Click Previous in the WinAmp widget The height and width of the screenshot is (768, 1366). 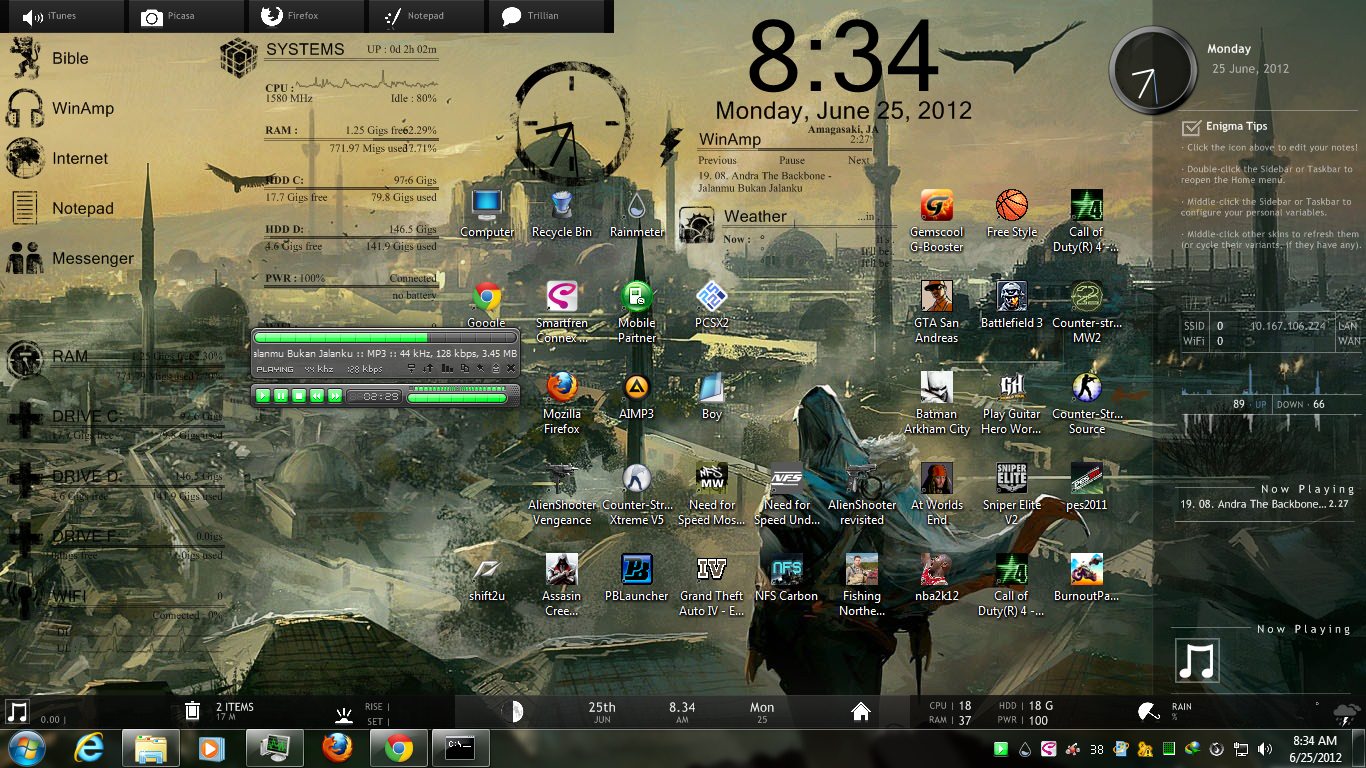click(x=717, y=160)
